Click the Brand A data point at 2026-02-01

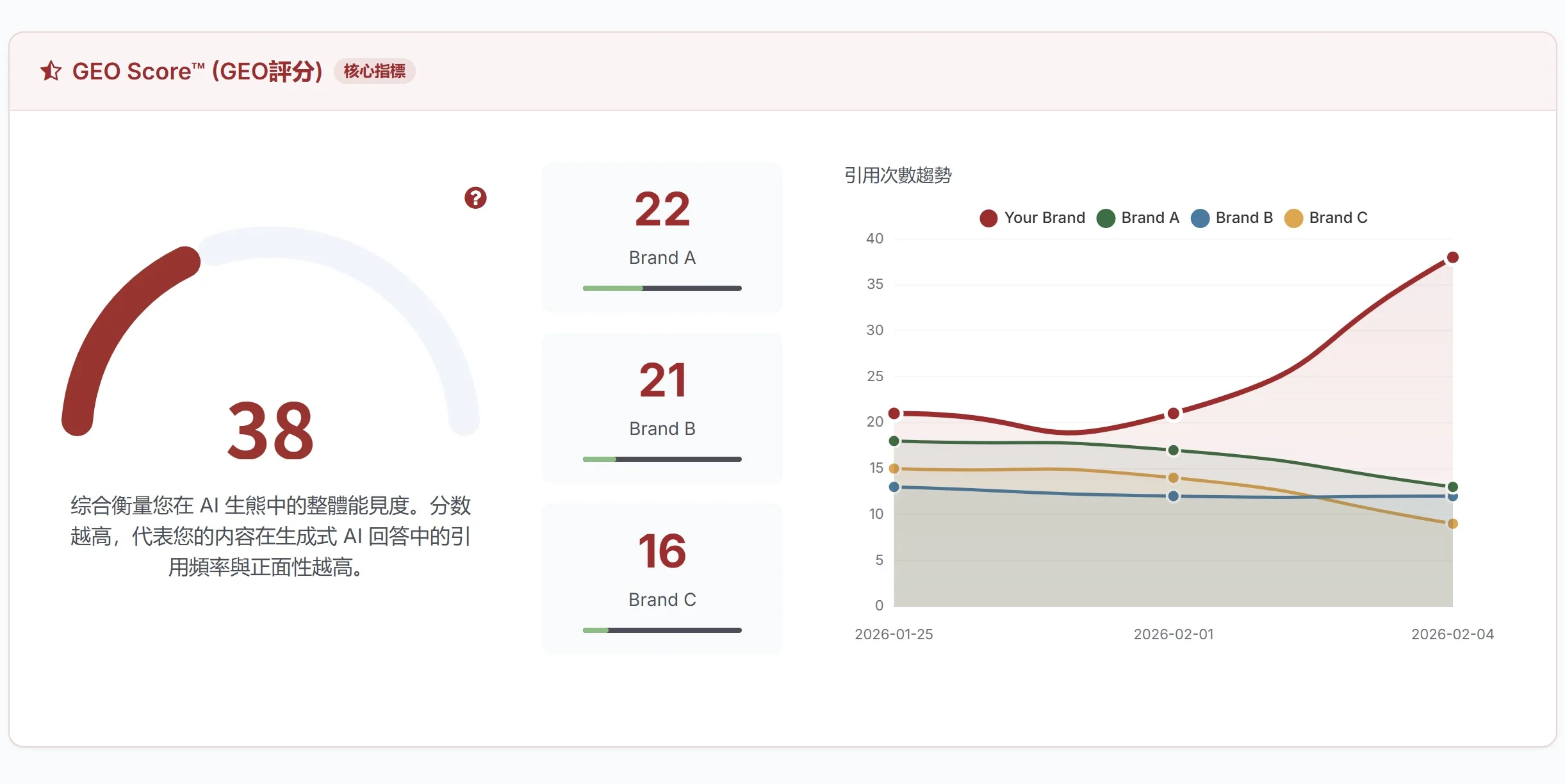(1173, 450)
